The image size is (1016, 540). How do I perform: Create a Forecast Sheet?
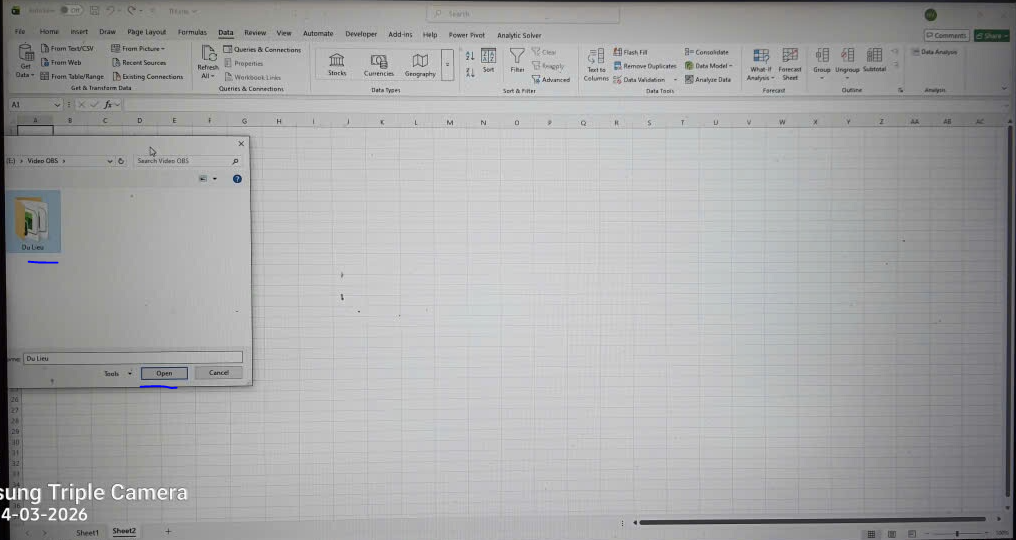click(790, 64)
